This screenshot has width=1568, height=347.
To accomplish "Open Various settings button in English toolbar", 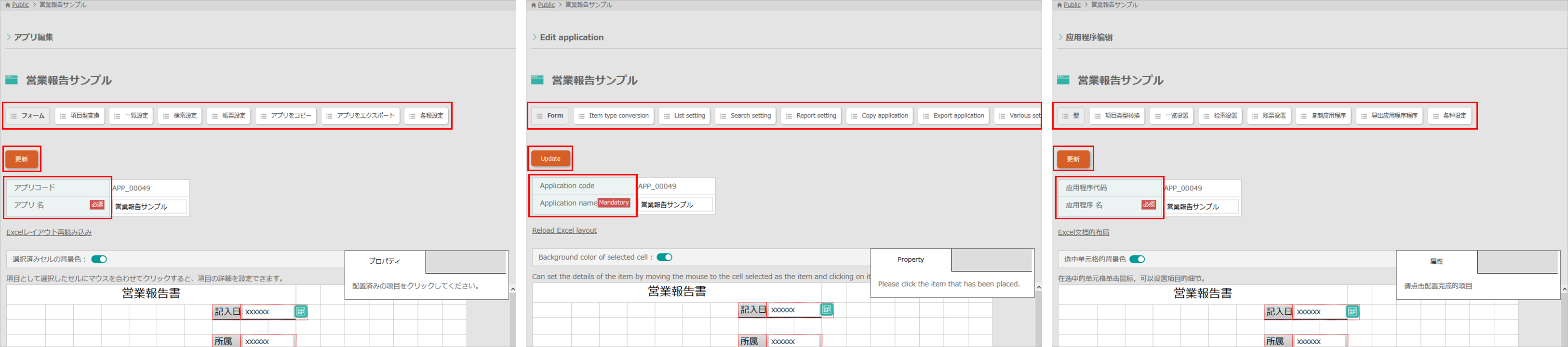I will [x=1018, y=116].
